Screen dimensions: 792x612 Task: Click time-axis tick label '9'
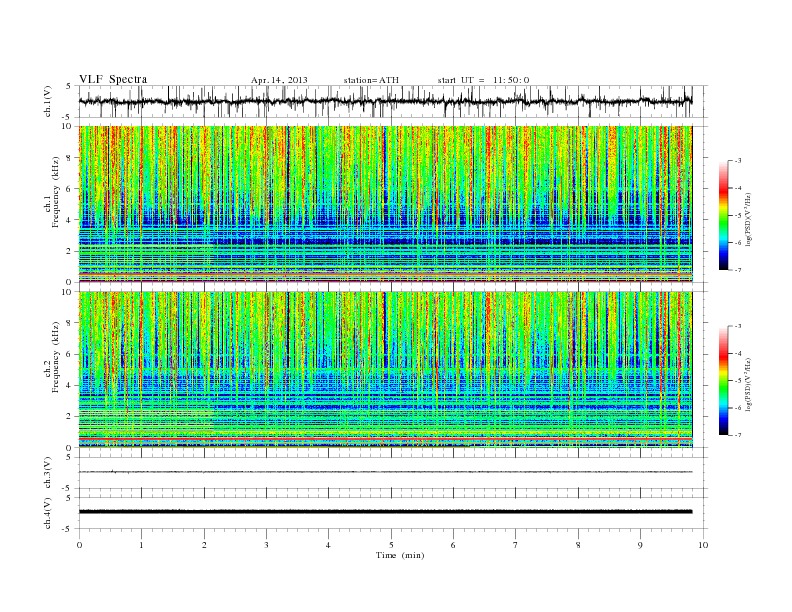[x=640, y=545]
